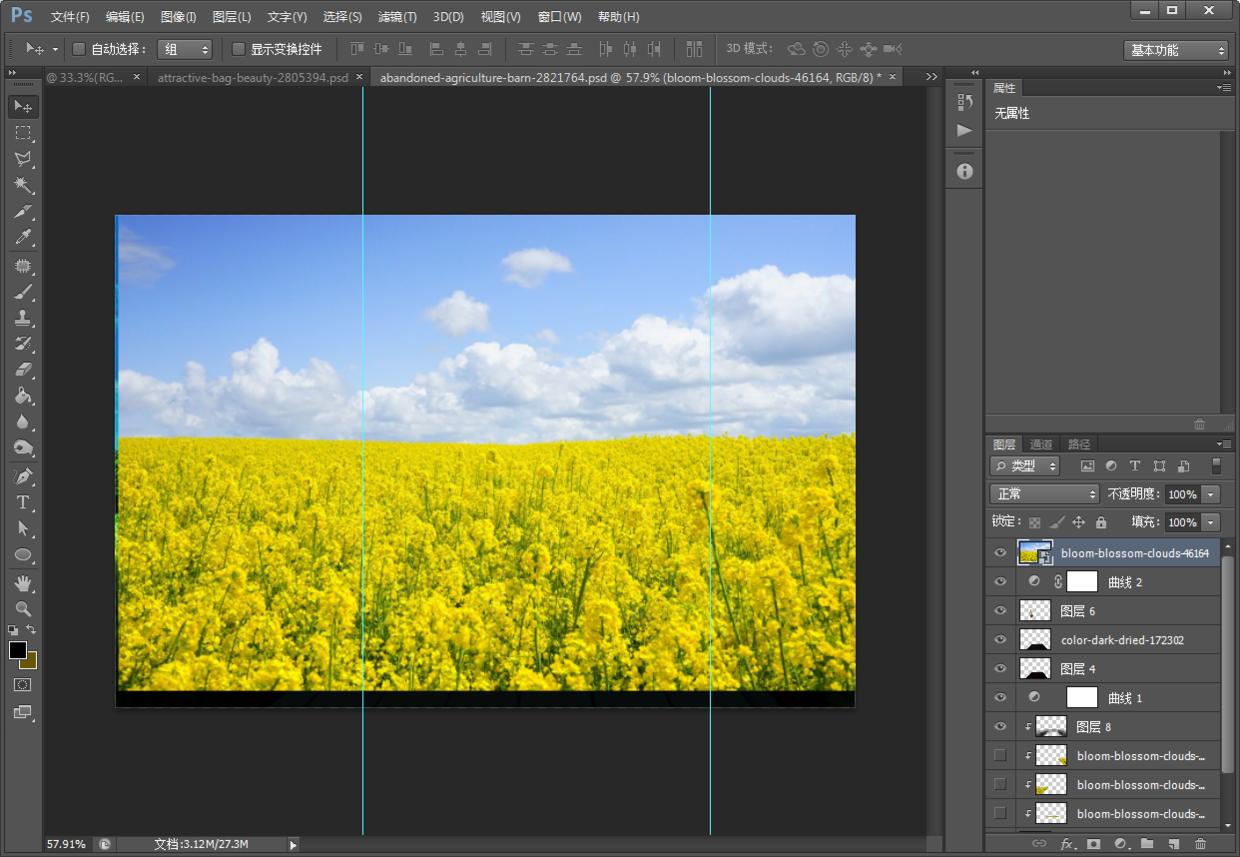Click the 曲线 2 layer mask thumbnail
The image size is (1240, 857).
pos(1082,582)
